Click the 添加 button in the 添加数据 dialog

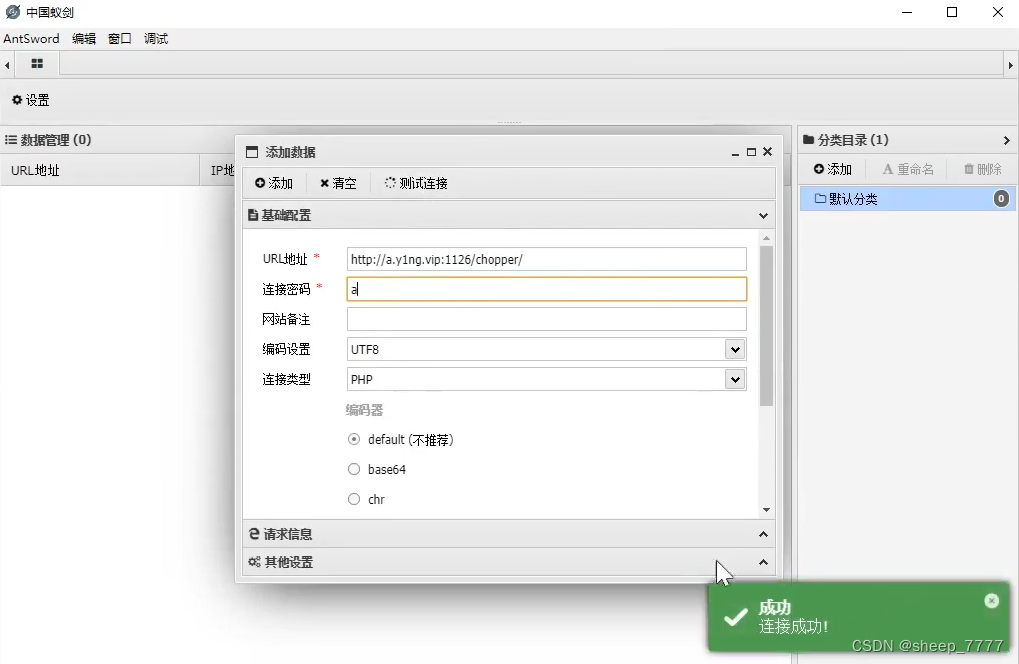[x=274, y=183]
